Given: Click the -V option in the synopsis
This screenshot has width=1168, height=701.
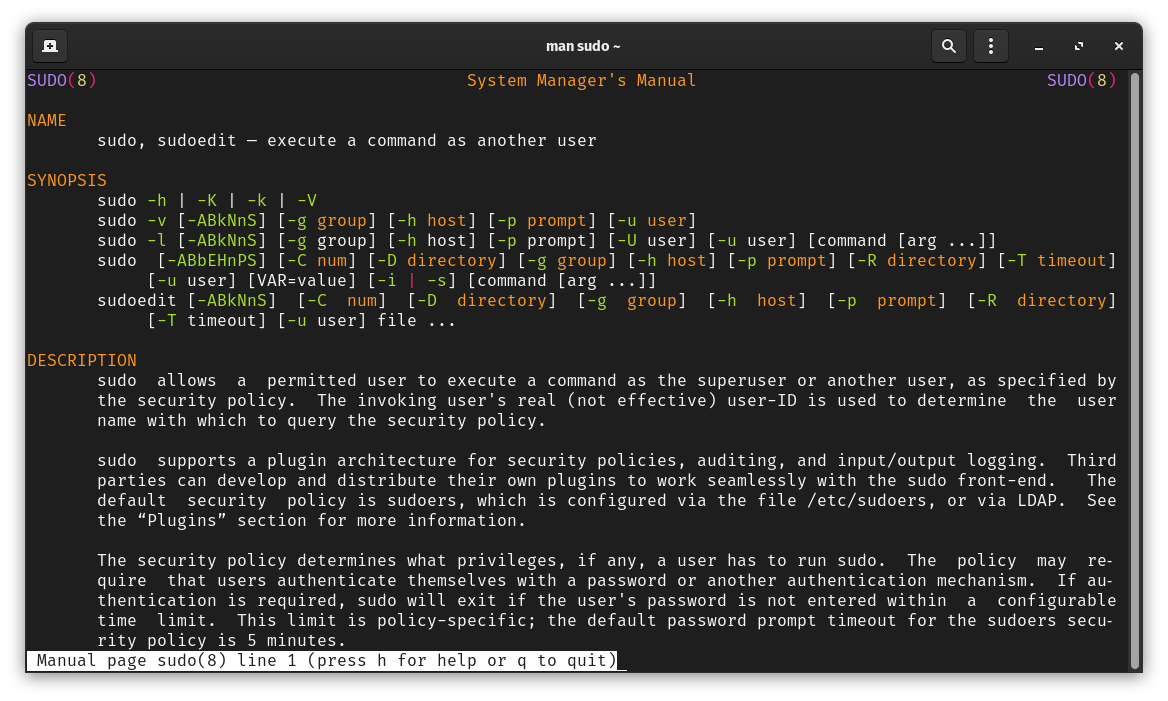Looking at the screenshot, I should point(307,201).
